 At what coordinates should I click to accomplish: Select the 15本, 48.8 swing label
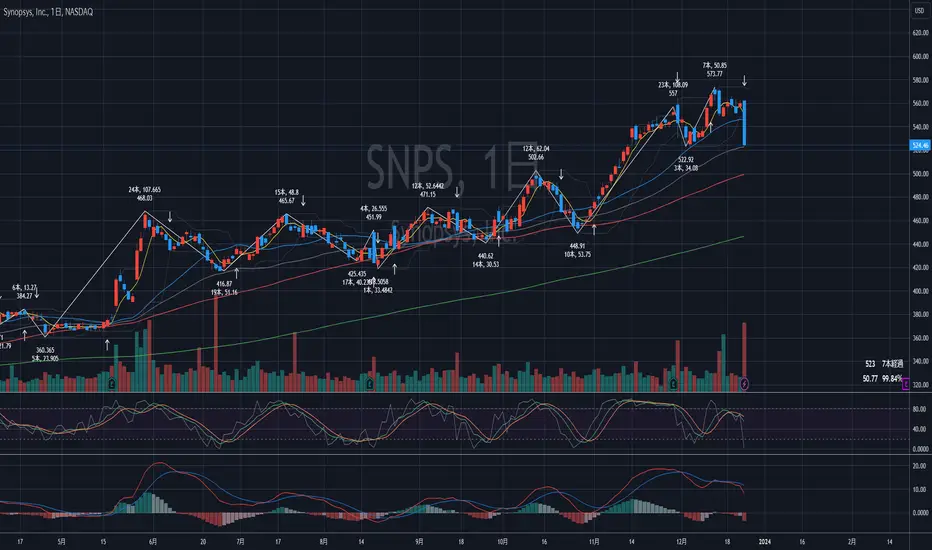(286, 192)
